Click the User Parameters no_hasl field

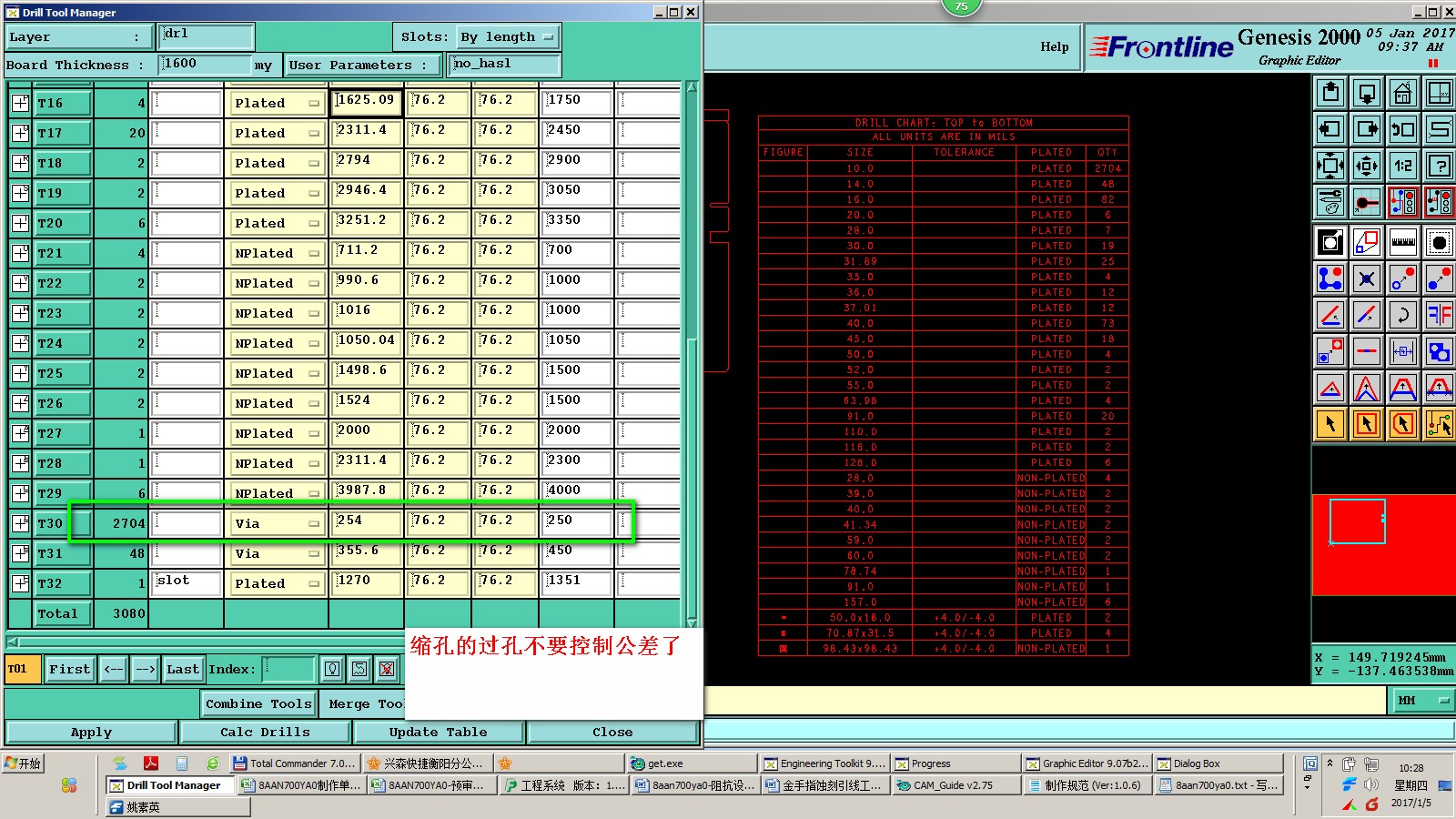506,64
